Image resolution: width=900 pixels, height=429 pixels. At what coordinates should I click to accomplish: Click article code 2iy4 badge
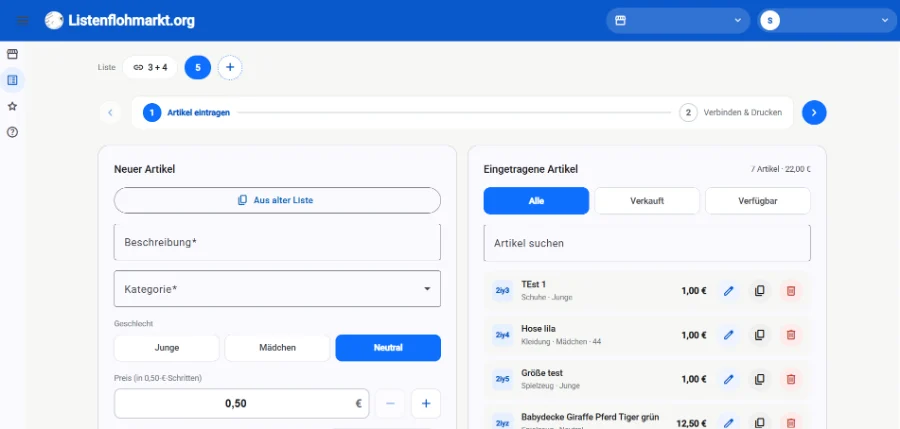click(502, 335)
